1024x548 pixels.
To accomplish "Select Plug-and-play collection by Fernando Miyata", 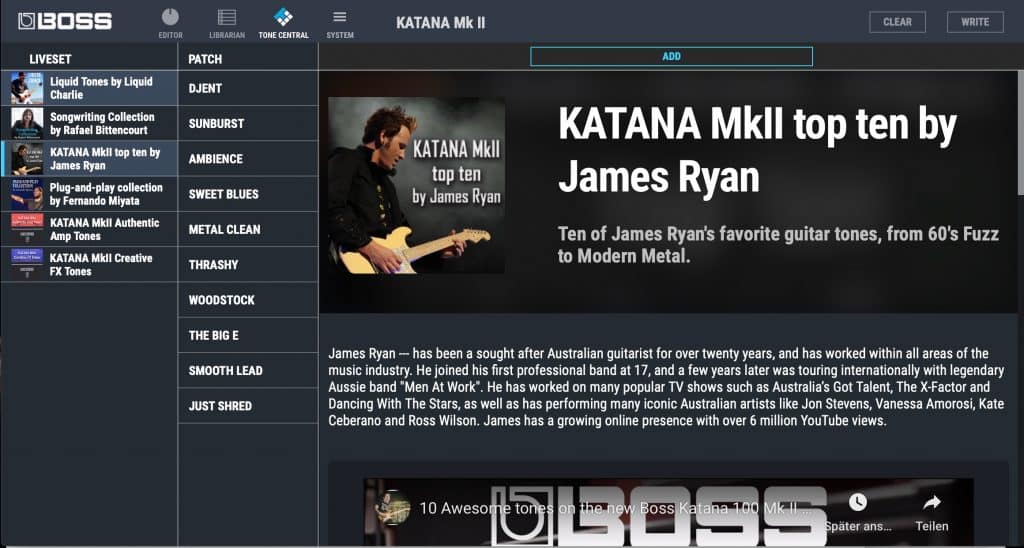I will pyautogui.click(x=89, y=194).
